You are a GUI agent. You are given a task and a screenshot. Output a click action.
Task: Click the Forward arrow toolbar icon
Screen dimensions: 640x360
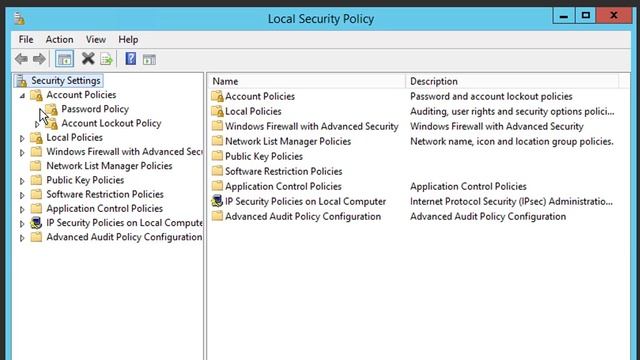click(39, 59)
